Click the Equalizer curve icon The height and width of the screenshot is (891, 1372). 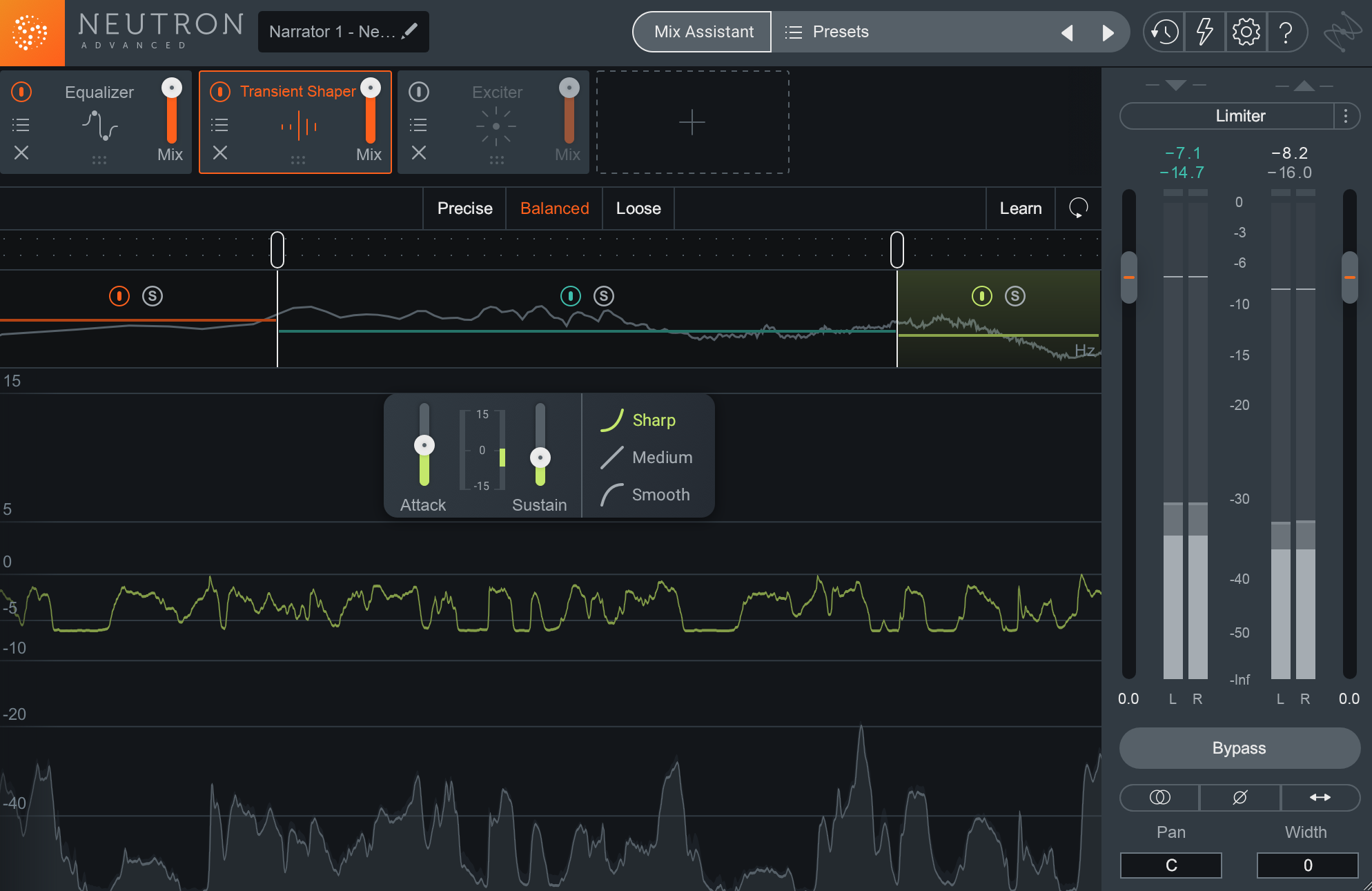click(100, 126)
